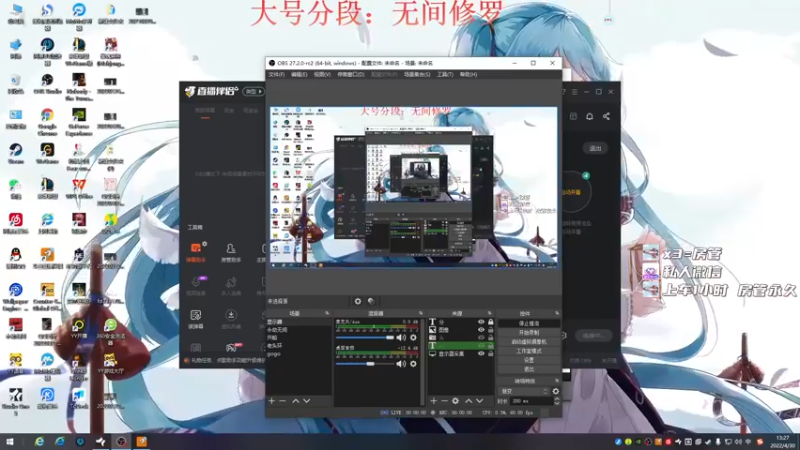Move source down with down chevron
The height and width of the screenshot is (450, 800).
479,401
